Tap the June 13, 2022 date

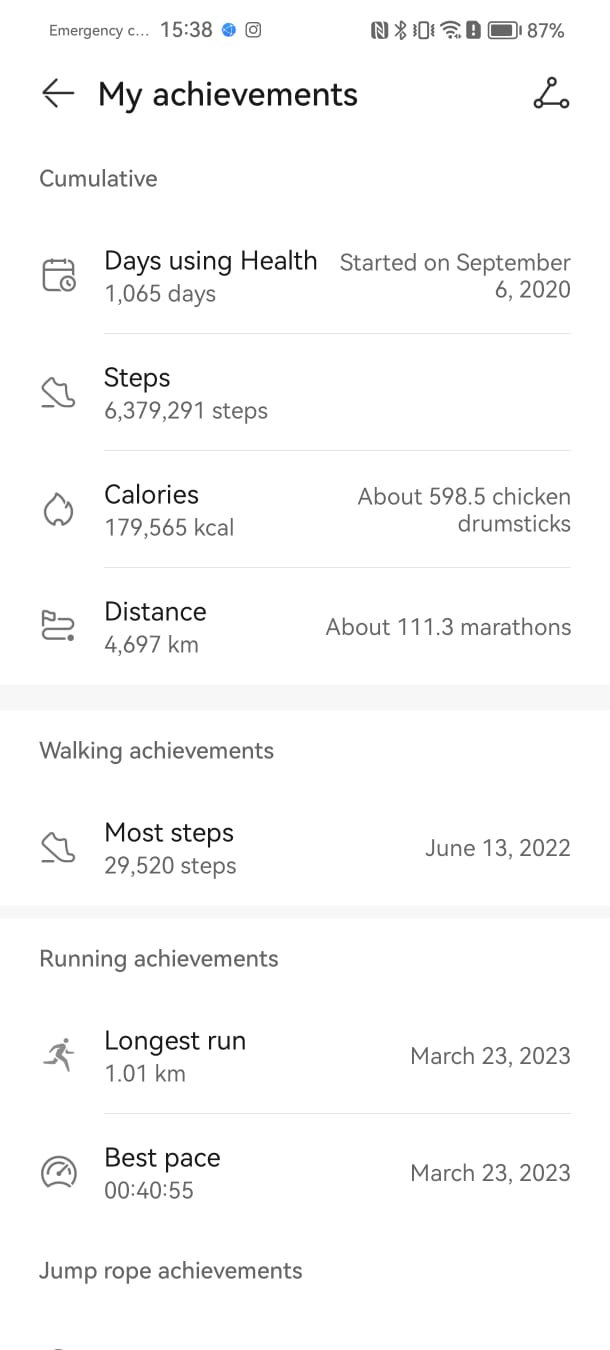(x=497, y=848)
